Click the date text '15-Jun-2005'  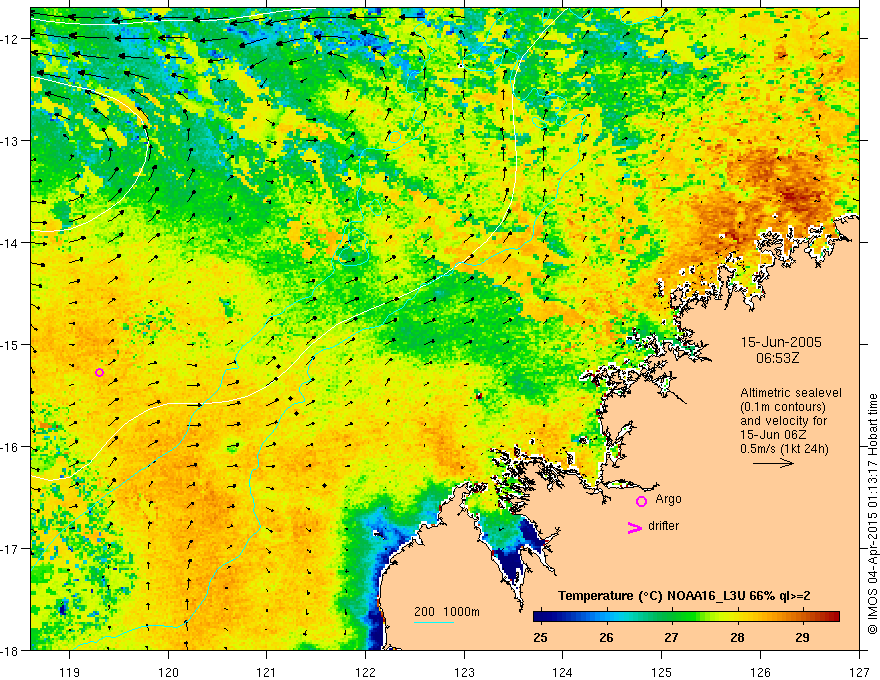coord(781,342)
